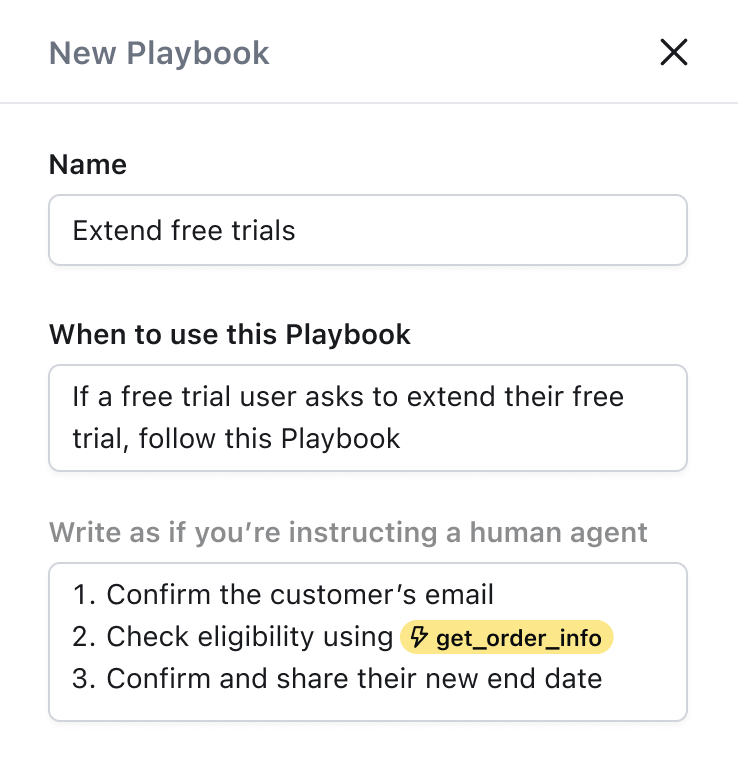Click the 'When to use this Playbook' label
Viewport: 738px width, 772px height.
[230, 334]
